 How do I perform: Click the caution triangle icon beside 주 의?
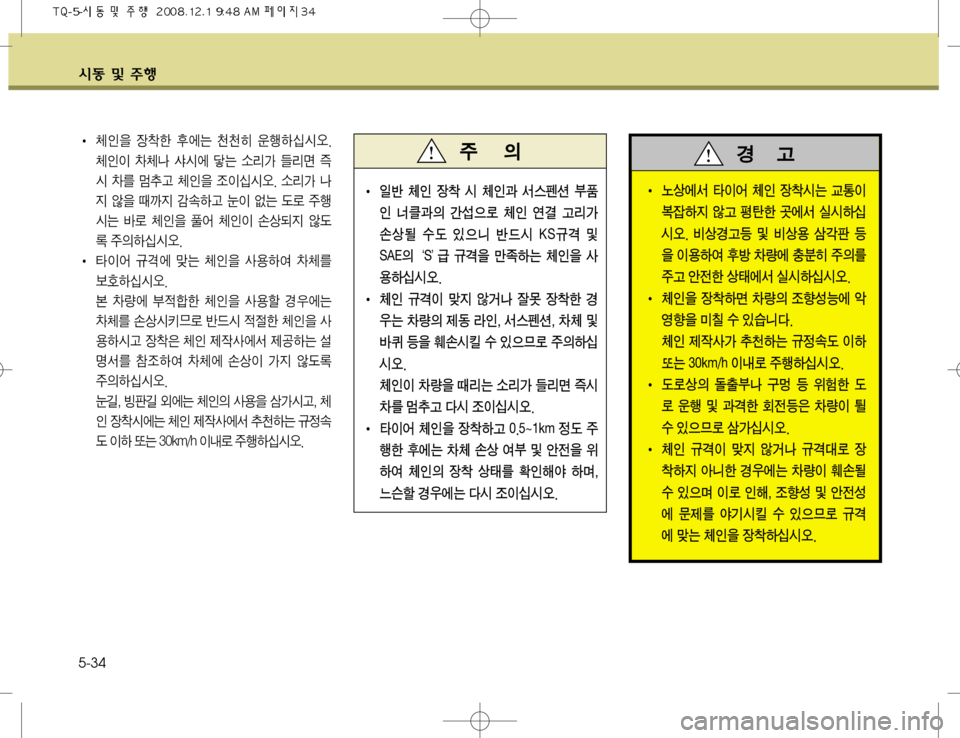pyautogui.click(x=431, y=151)
